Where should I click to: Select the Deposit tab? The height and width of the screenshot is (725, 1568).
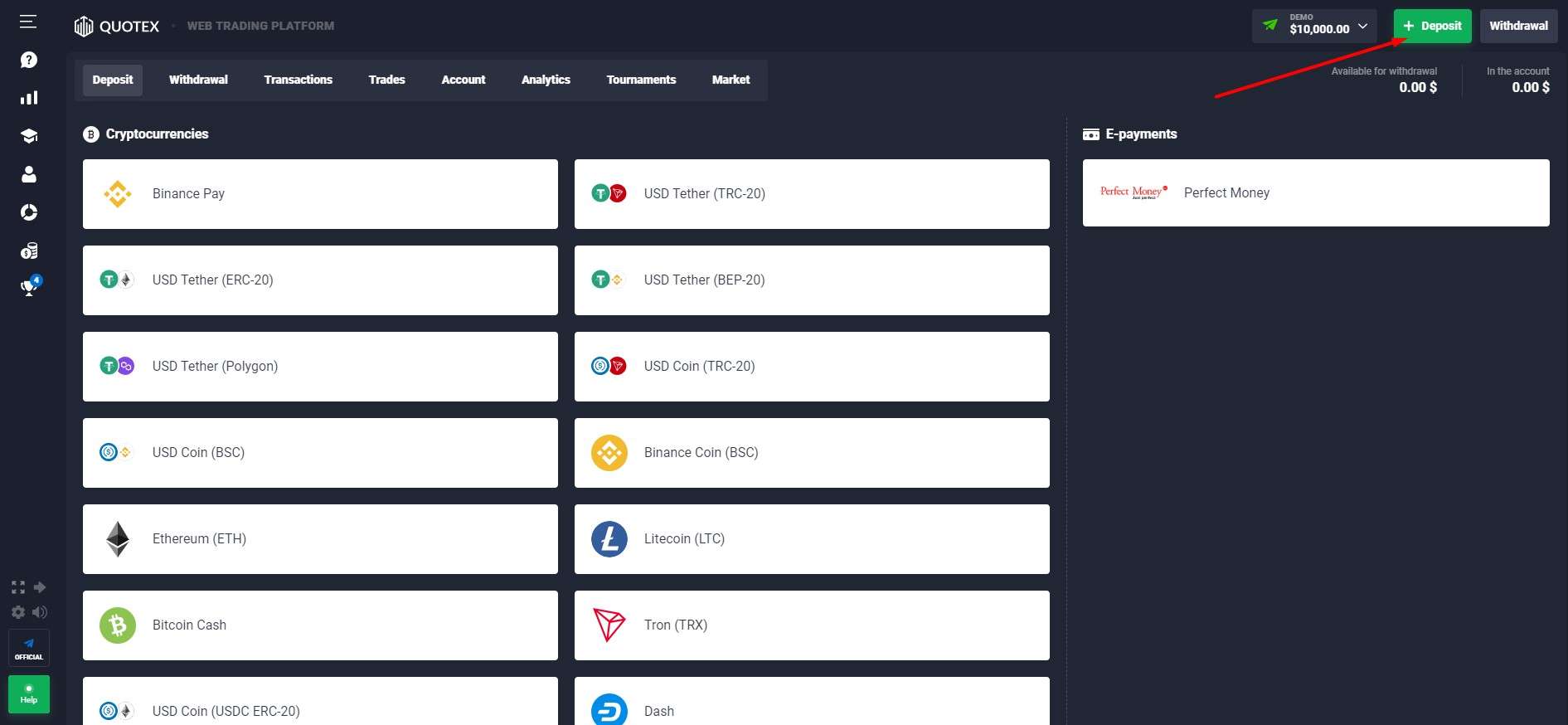tap(113, 80)
